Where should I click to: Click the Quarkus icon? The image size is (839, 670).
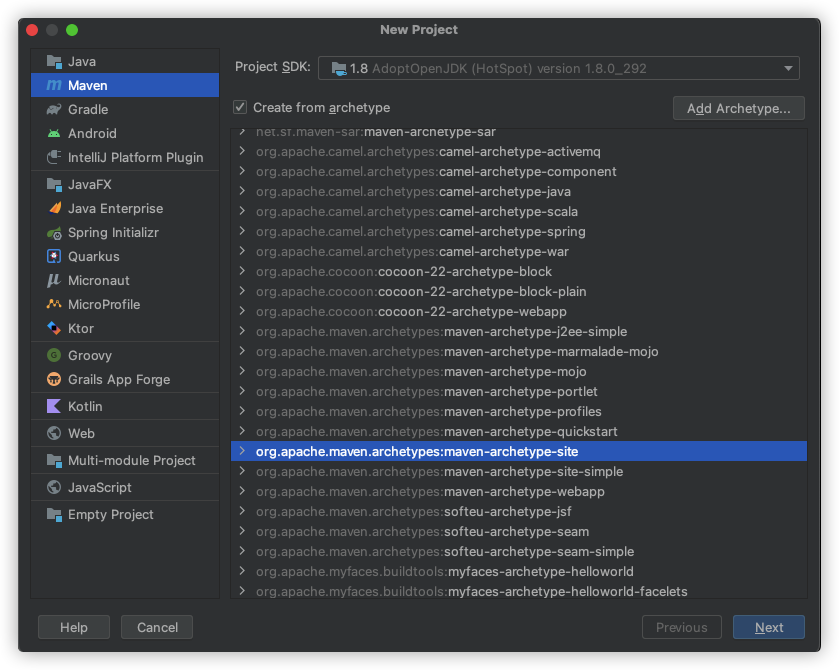click(x=54, y=256)
